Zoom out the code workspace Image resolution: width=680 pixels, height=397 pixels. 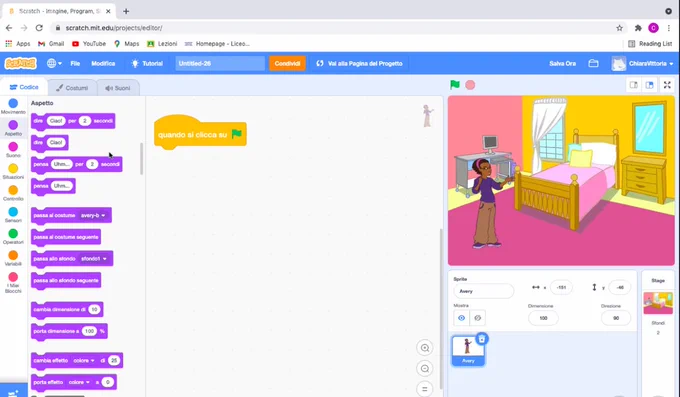pyautogui.click(x=425, y=368)
